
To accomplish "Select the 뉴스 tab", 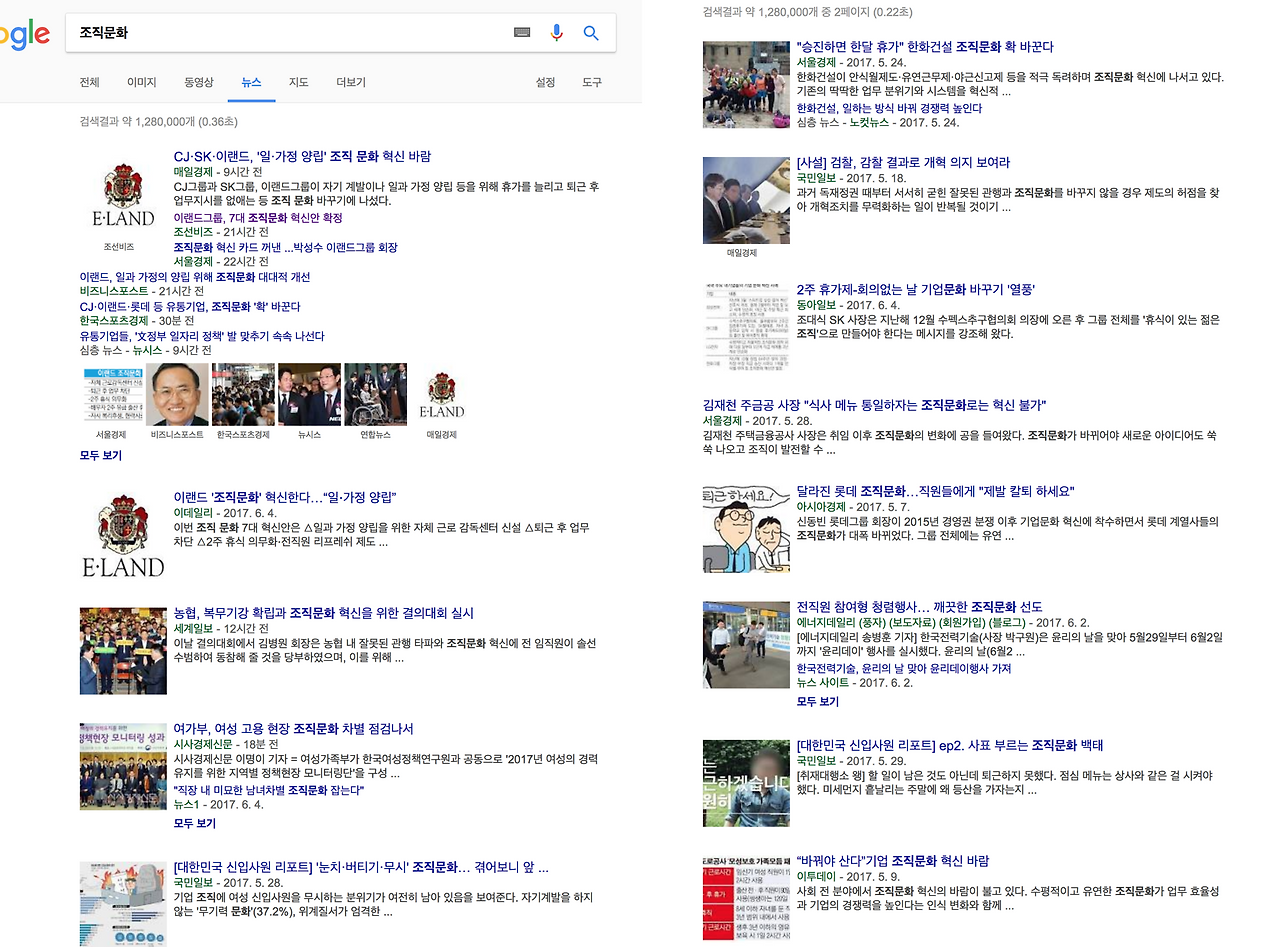I will tap(251, 82).
